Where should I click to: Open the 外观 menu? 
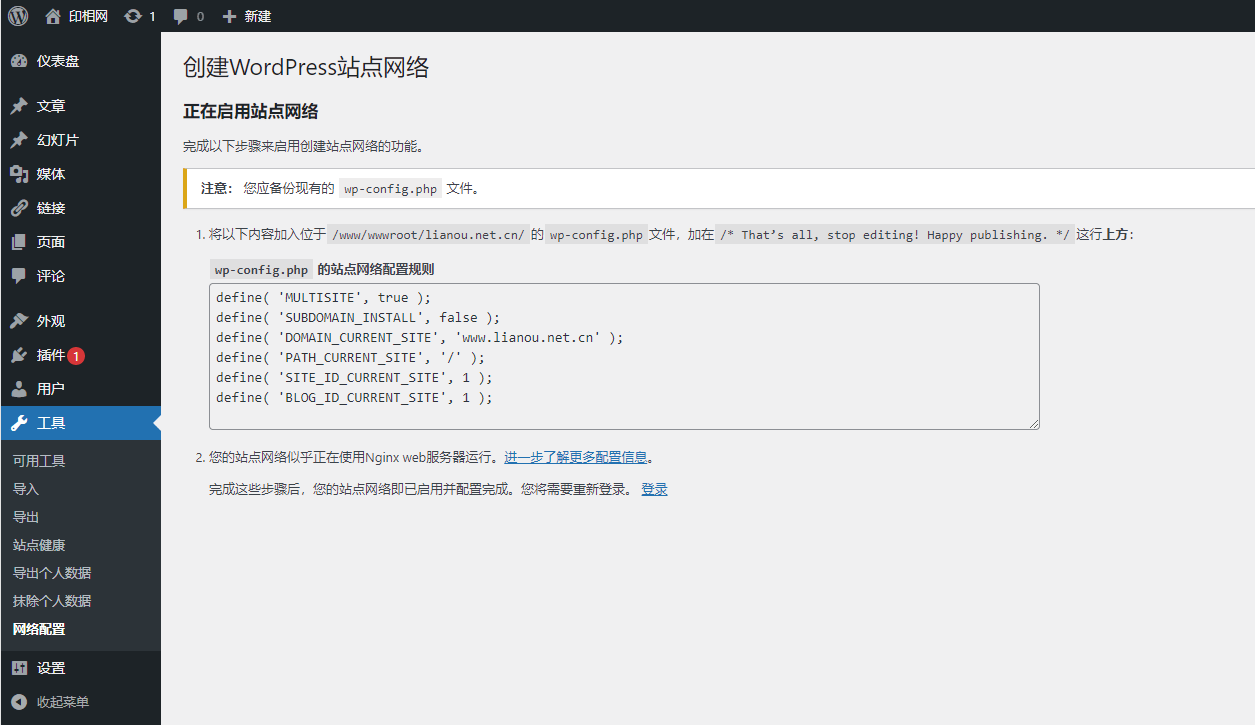[x=80, y=321]
